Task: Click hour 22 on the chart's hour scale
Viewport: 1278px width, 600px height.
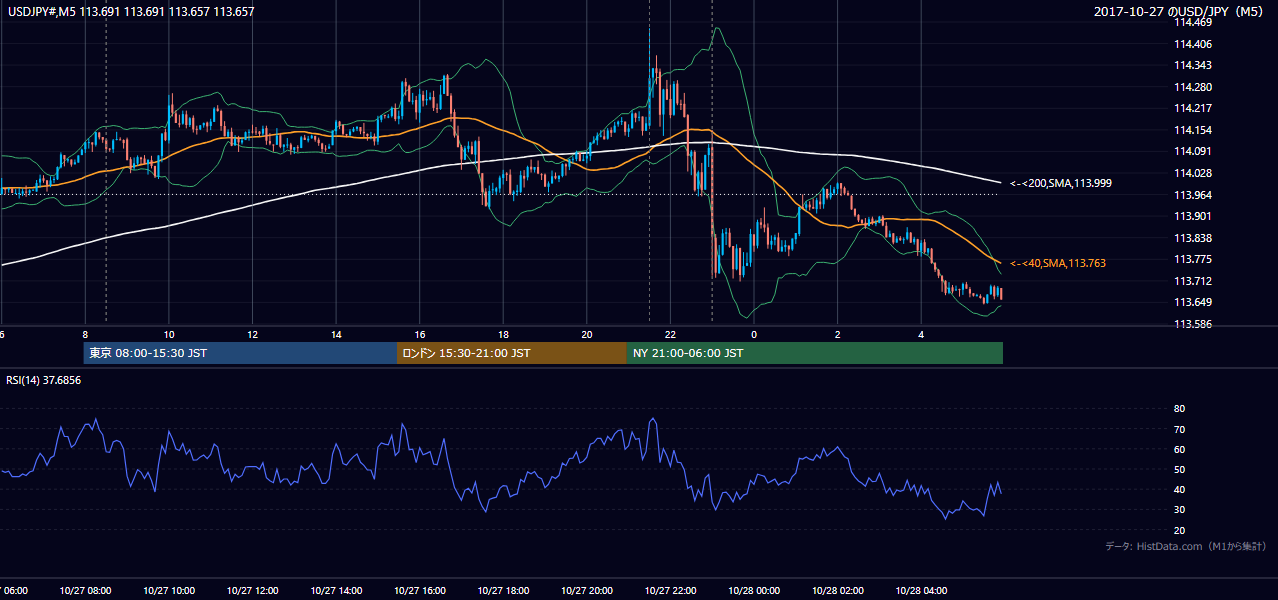Action: click(670, 334)
